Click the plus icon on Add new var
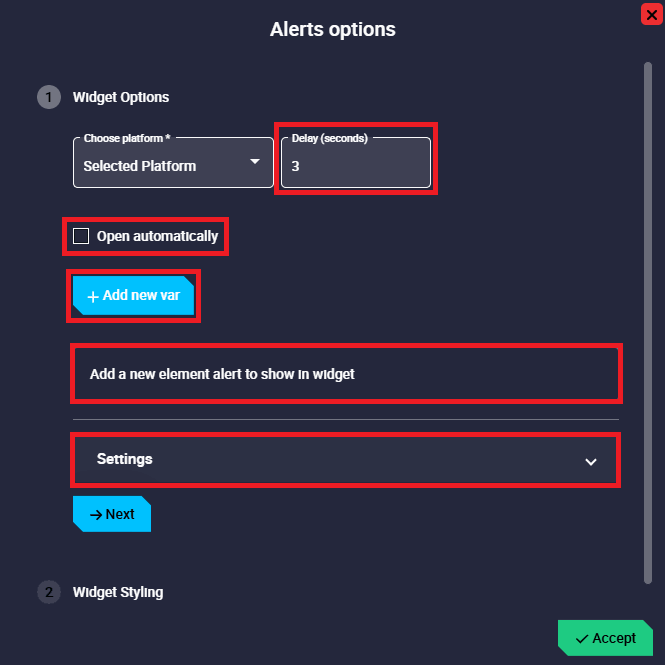Screen dimensions: 665x665 click(93, 296)
